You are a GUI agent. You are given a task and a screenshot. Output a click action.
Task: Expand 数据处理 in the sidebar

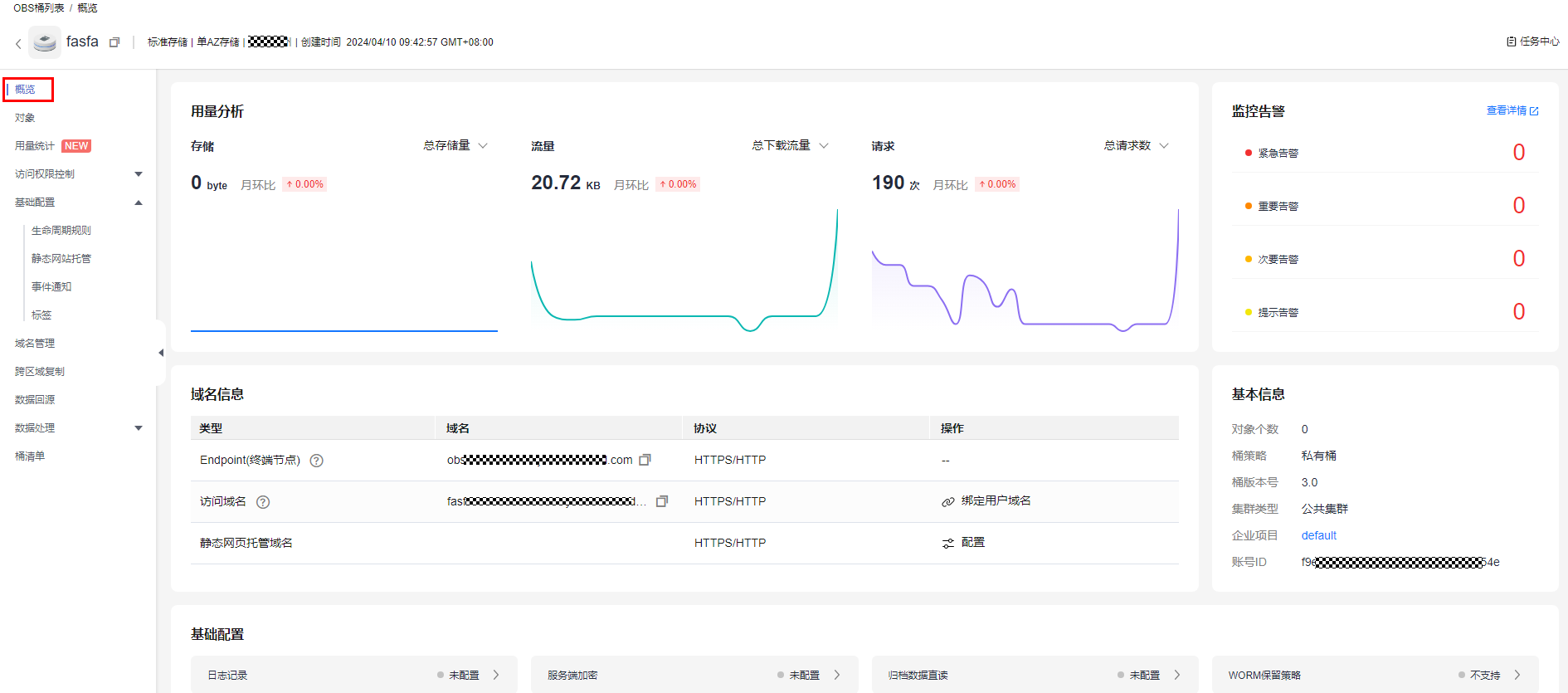(x=139, y=428)
